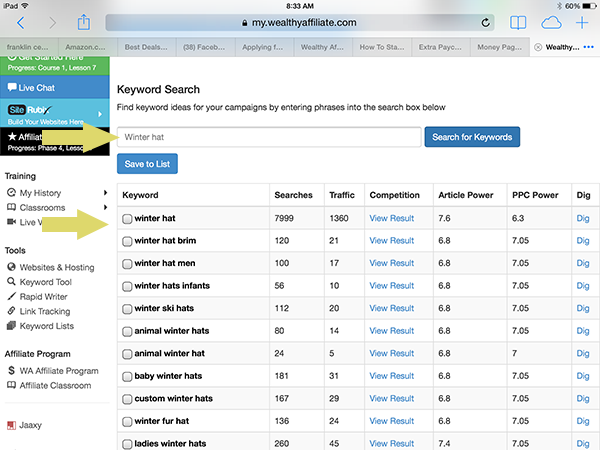Switch to the Money Pag... tab
Viewport: 600px width, 450px height.
500,47
